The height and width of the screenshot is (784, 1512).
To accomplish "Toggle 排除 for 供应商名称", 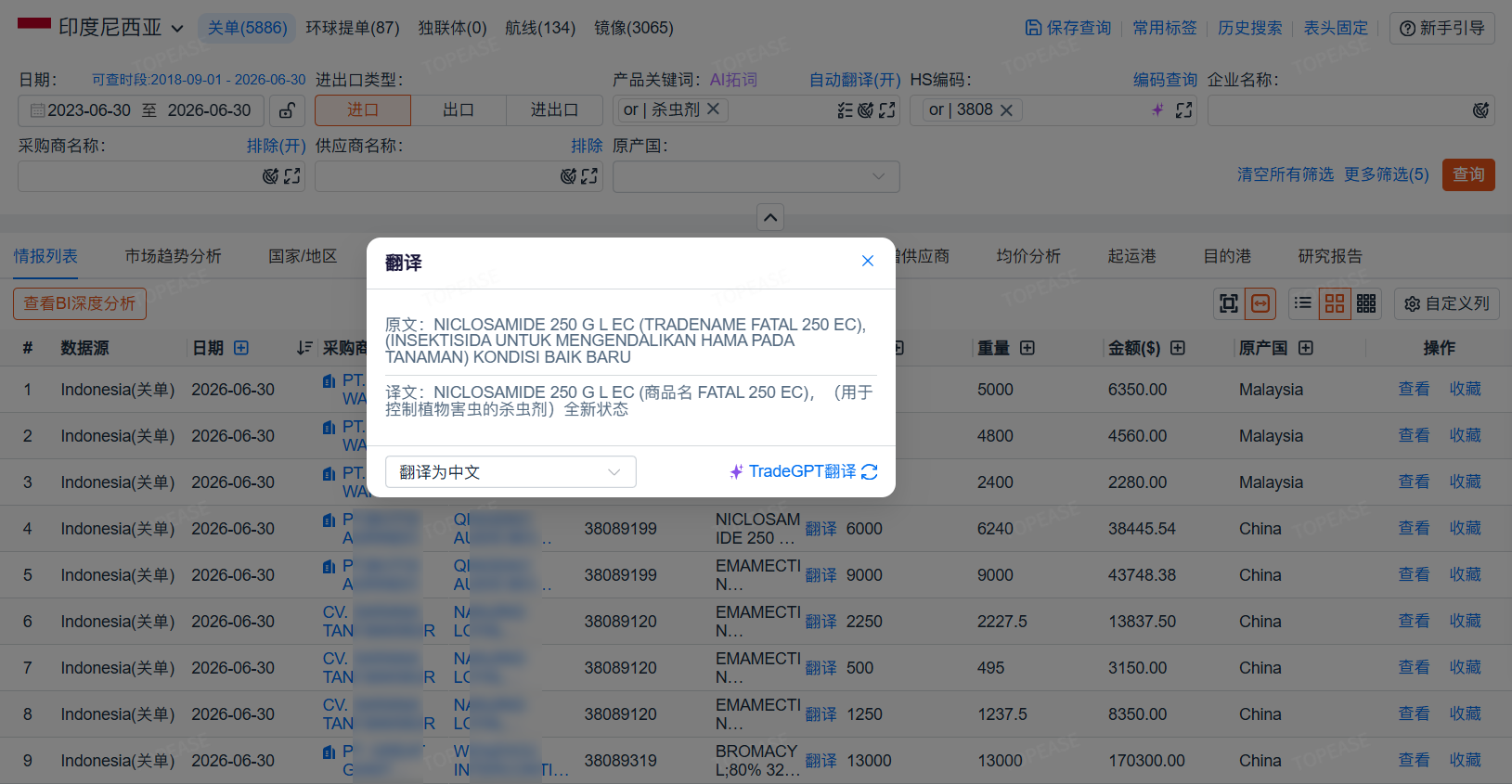I will point(587,146).
